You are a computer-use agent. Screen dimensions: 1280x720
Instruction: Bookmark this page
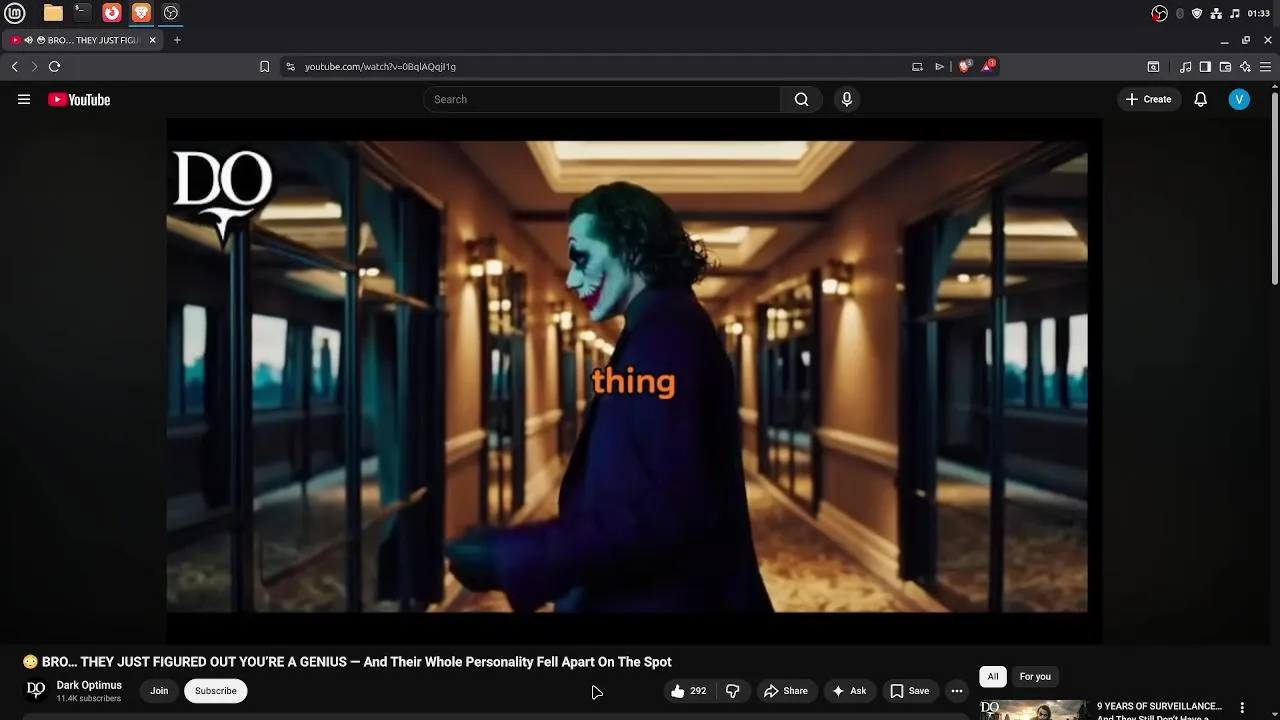[264, 67]
